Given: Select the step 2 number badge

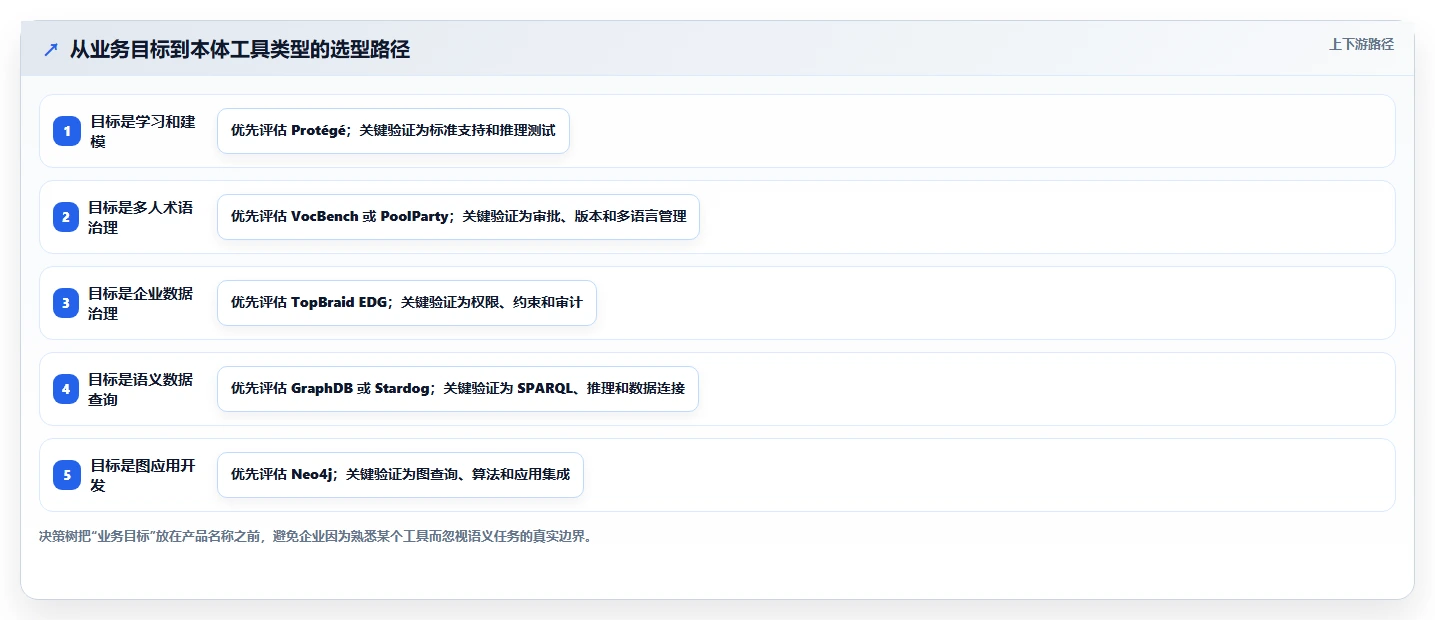Looking at the screenshot, I should (67, 217).
